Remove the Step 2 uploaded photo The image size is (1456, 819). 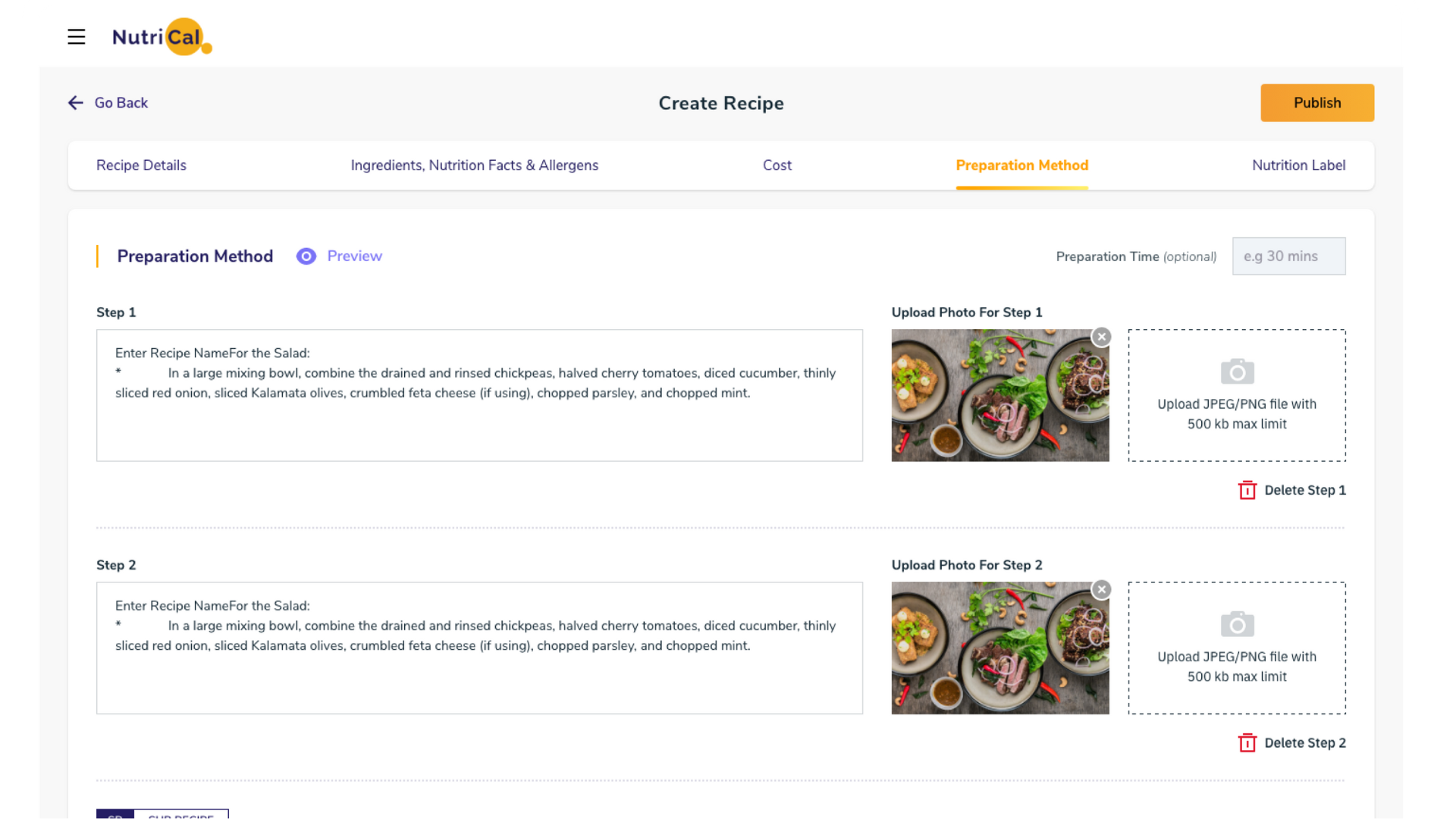click(x=1101, y=589)
